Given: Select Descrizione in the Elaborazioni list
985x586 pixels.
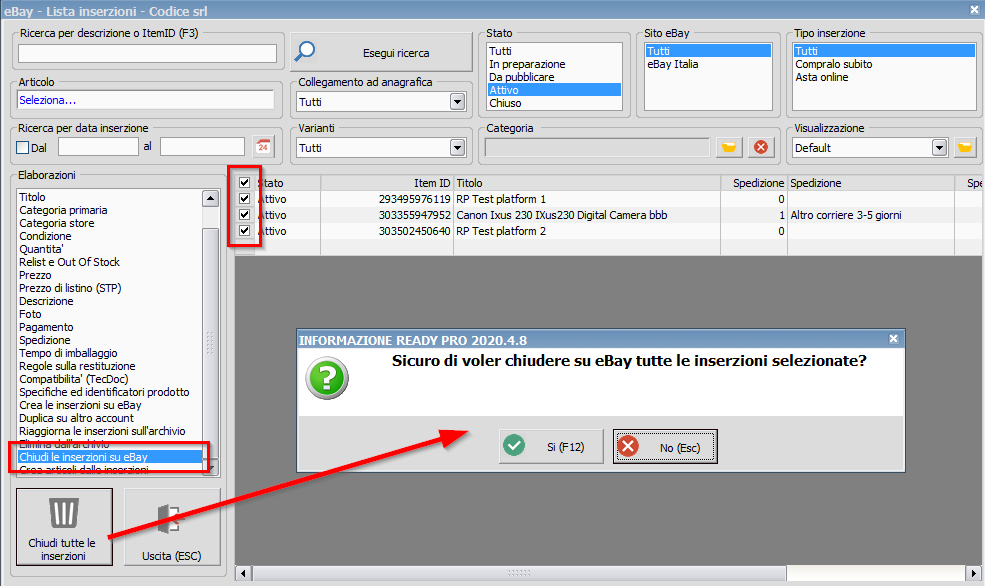Looking at the screenshot, I should [x=109, y=301].
